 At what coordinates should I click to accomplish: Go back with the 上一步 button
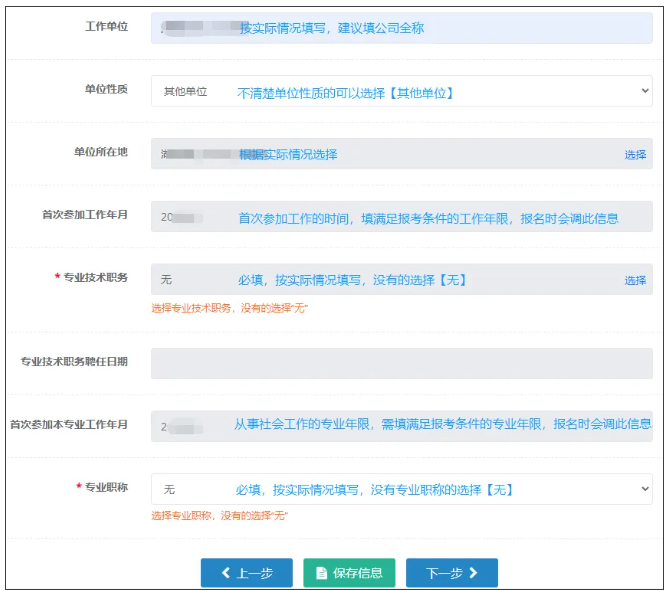246,573
